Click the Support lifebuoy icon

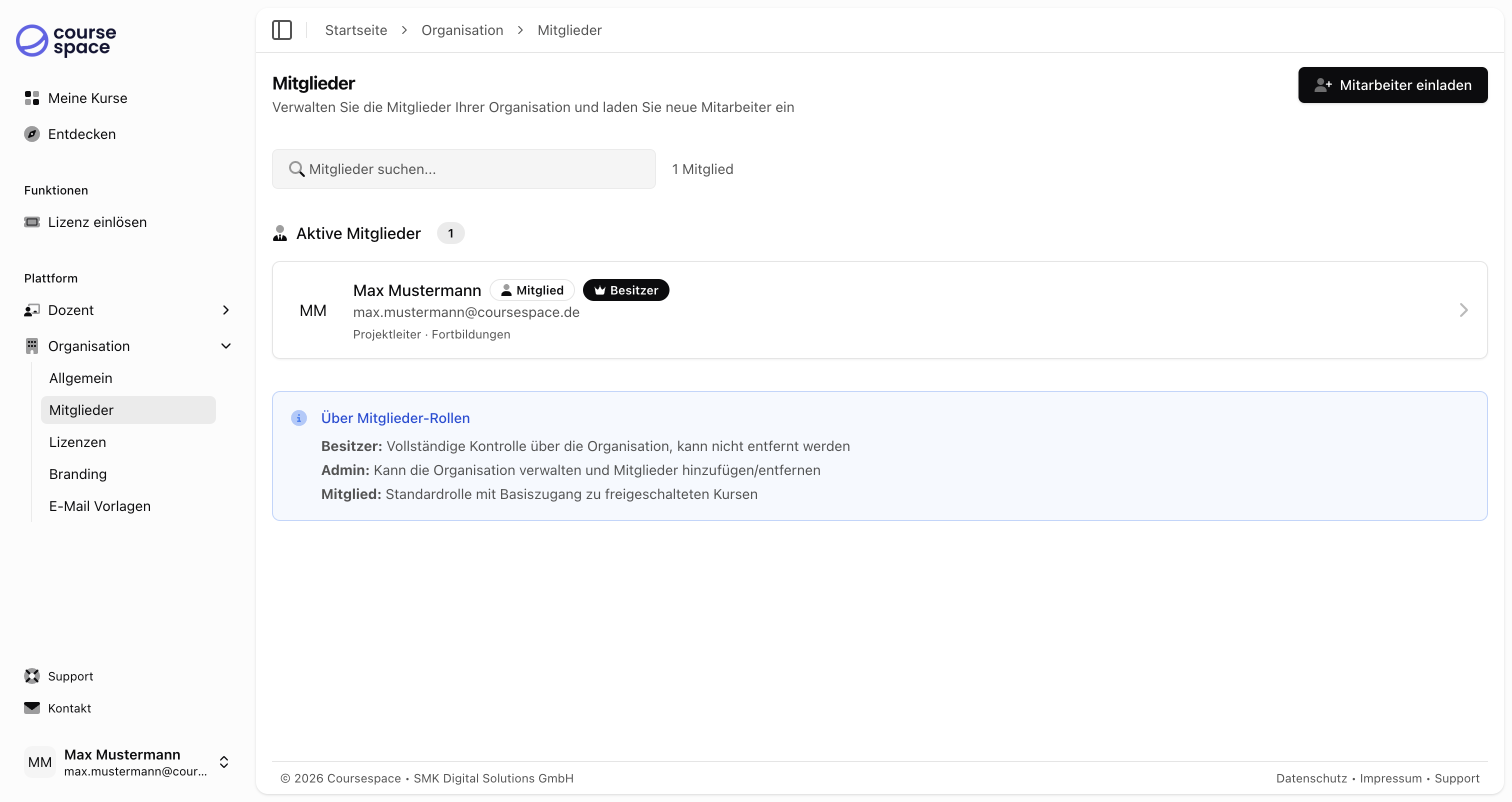31,676
